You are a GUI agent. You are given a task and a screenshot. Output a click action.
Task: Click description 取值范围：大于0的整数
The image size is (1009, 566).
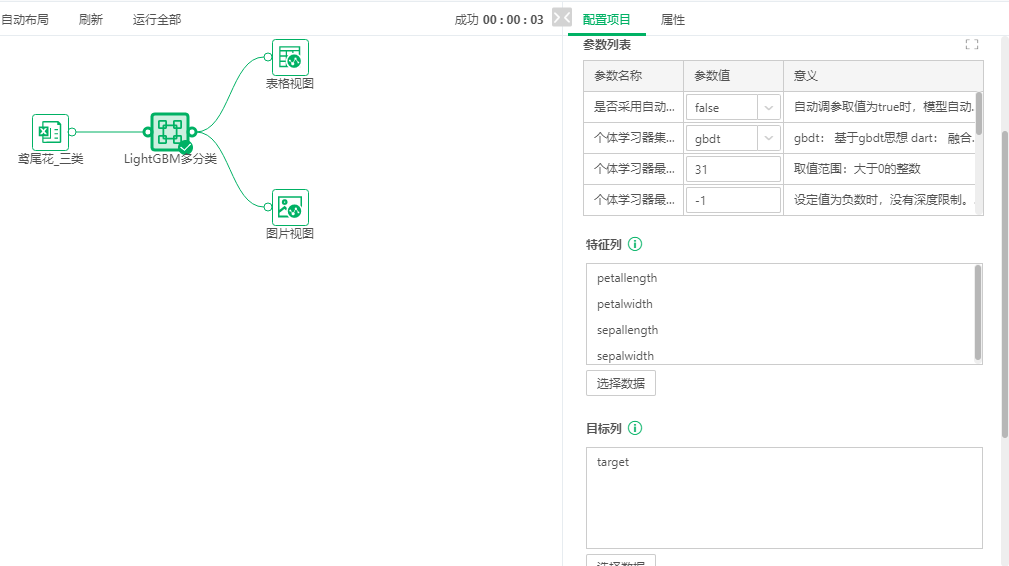tap(857, 169)
